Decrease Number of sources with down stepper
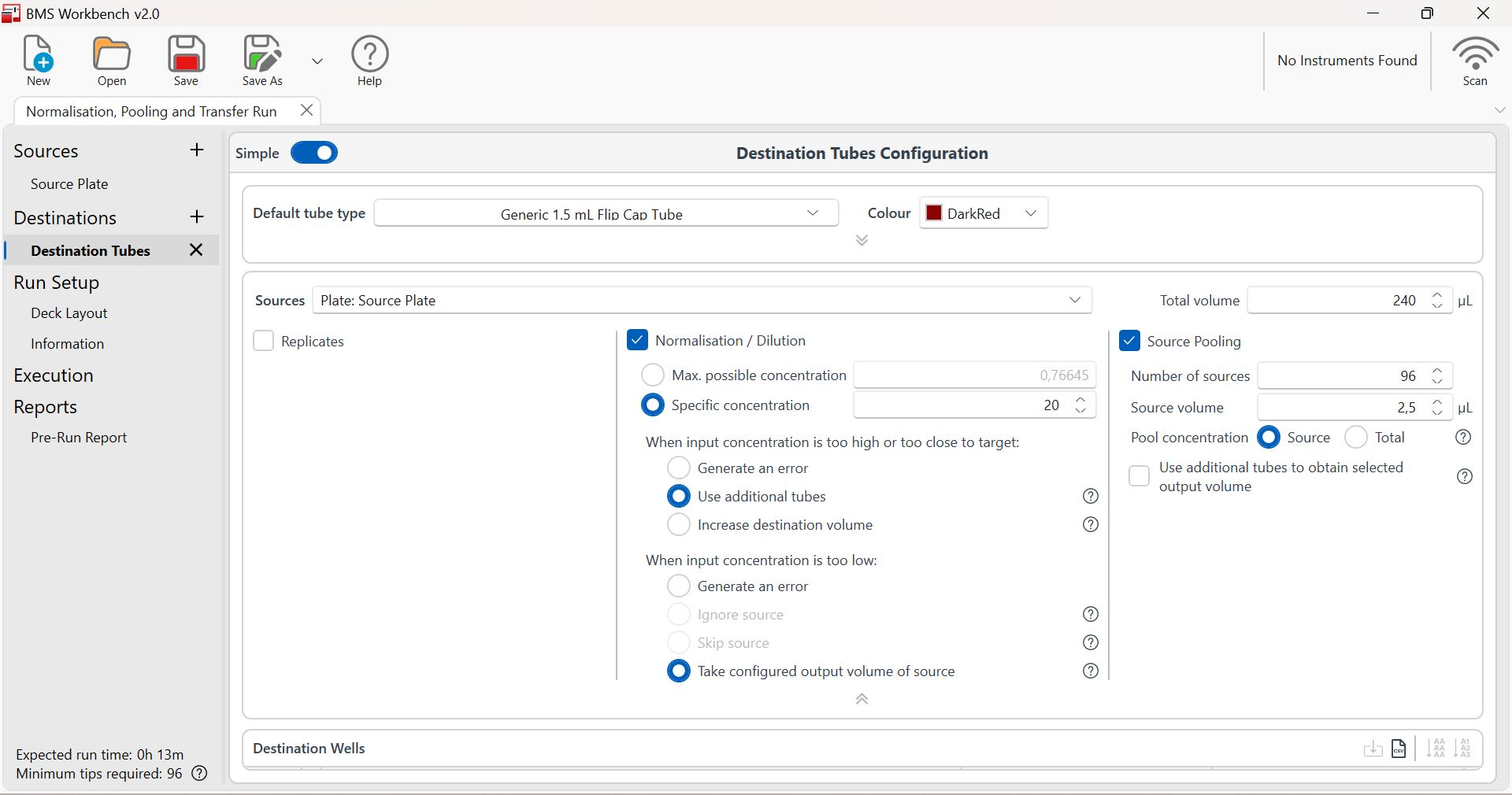The width and height of the screenshot is (1512, 795). click(1437, 381)
